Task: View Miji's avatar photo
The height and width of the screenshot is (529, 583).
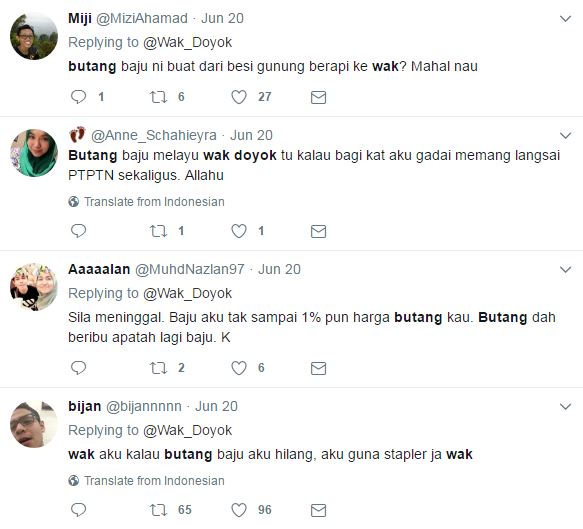Action: [34, 36]
